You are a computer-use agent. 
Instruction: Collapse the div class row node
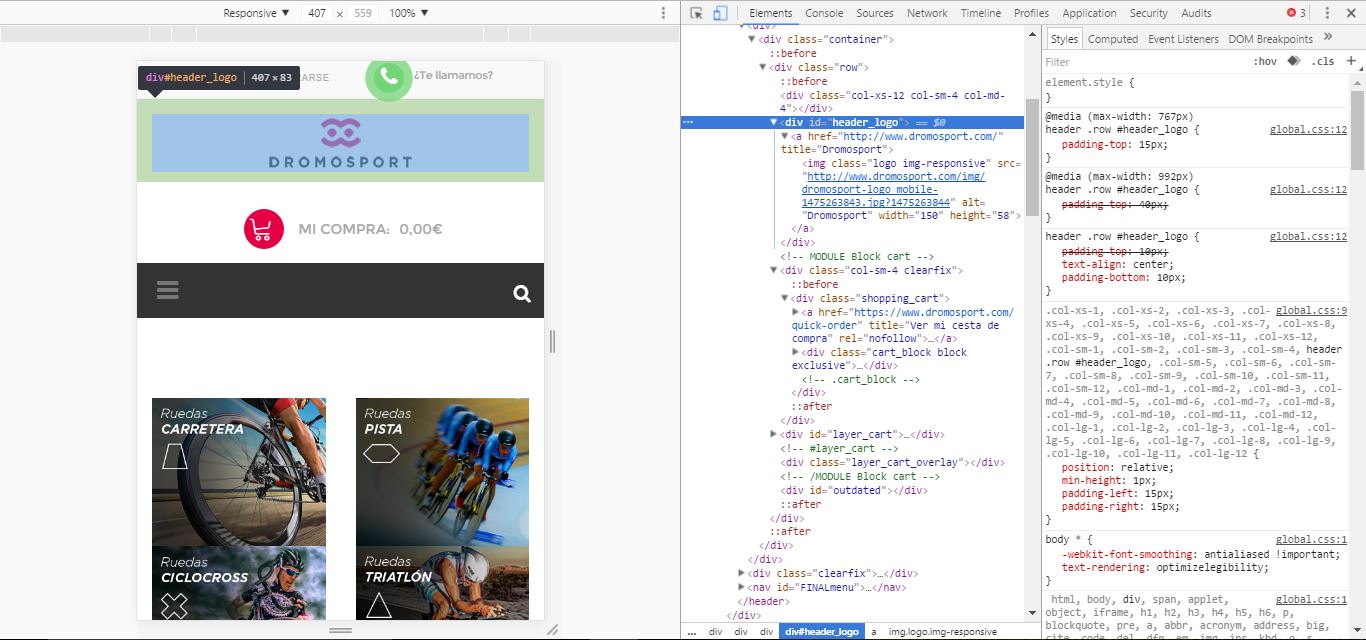(x=764, y=67)
